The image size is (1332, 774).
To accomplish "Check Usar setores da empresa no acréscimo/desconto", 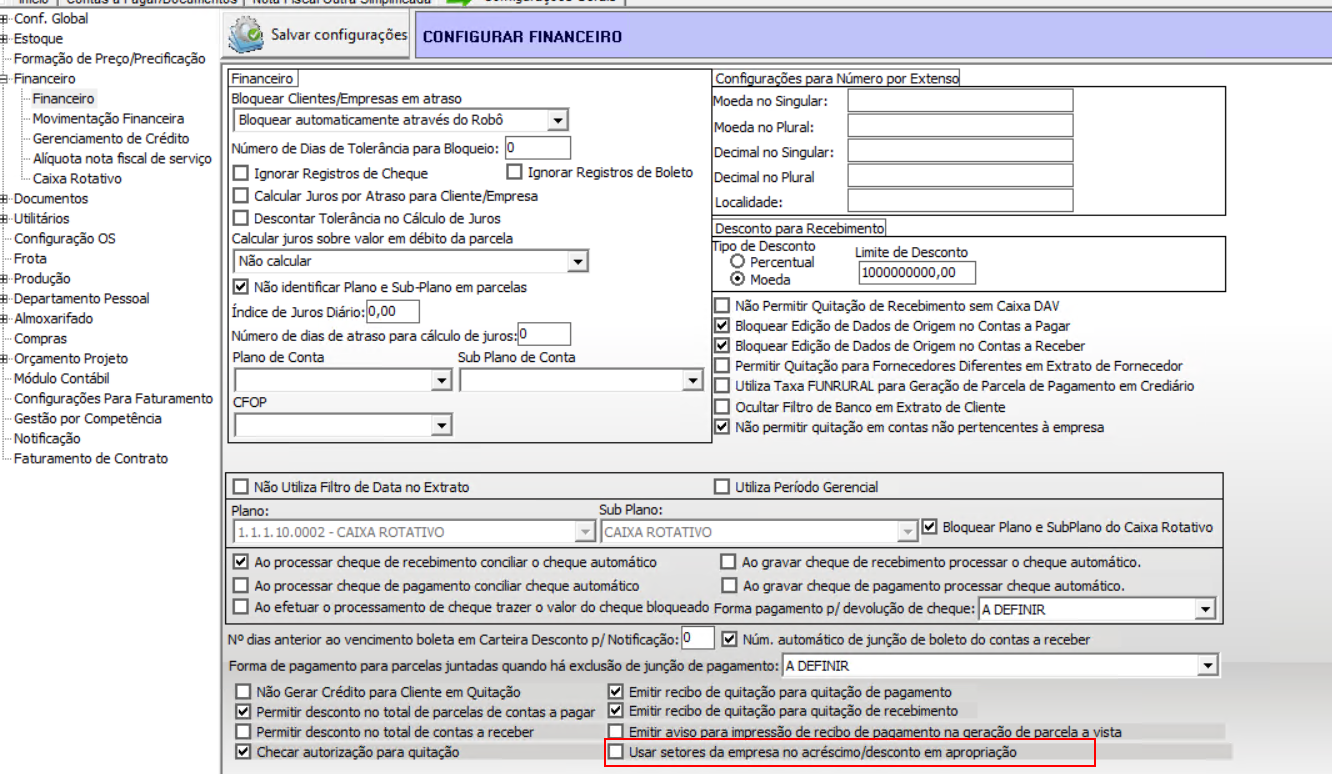I will click(617, 751).
